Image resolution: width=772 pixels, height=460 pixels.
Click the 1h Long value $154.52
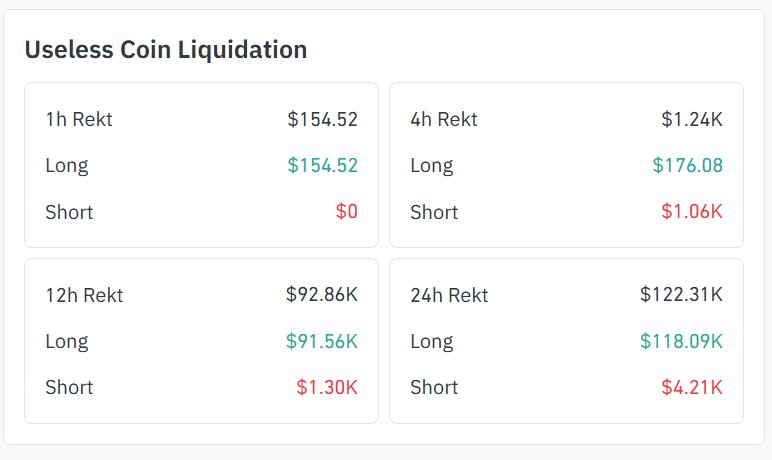(x=322, y=166)
